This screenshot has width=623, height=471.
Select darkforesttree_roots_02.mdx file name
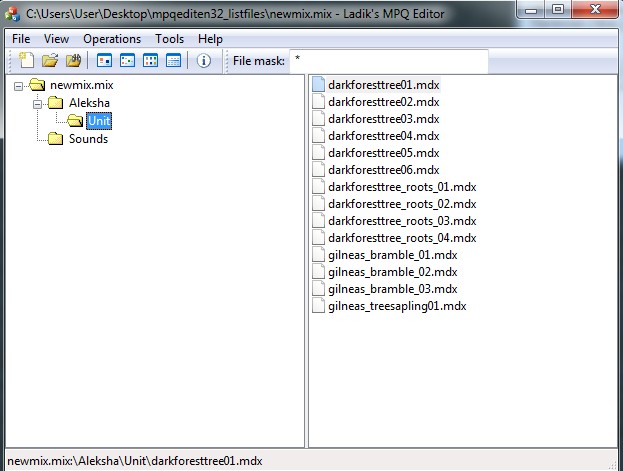(402, 204)
